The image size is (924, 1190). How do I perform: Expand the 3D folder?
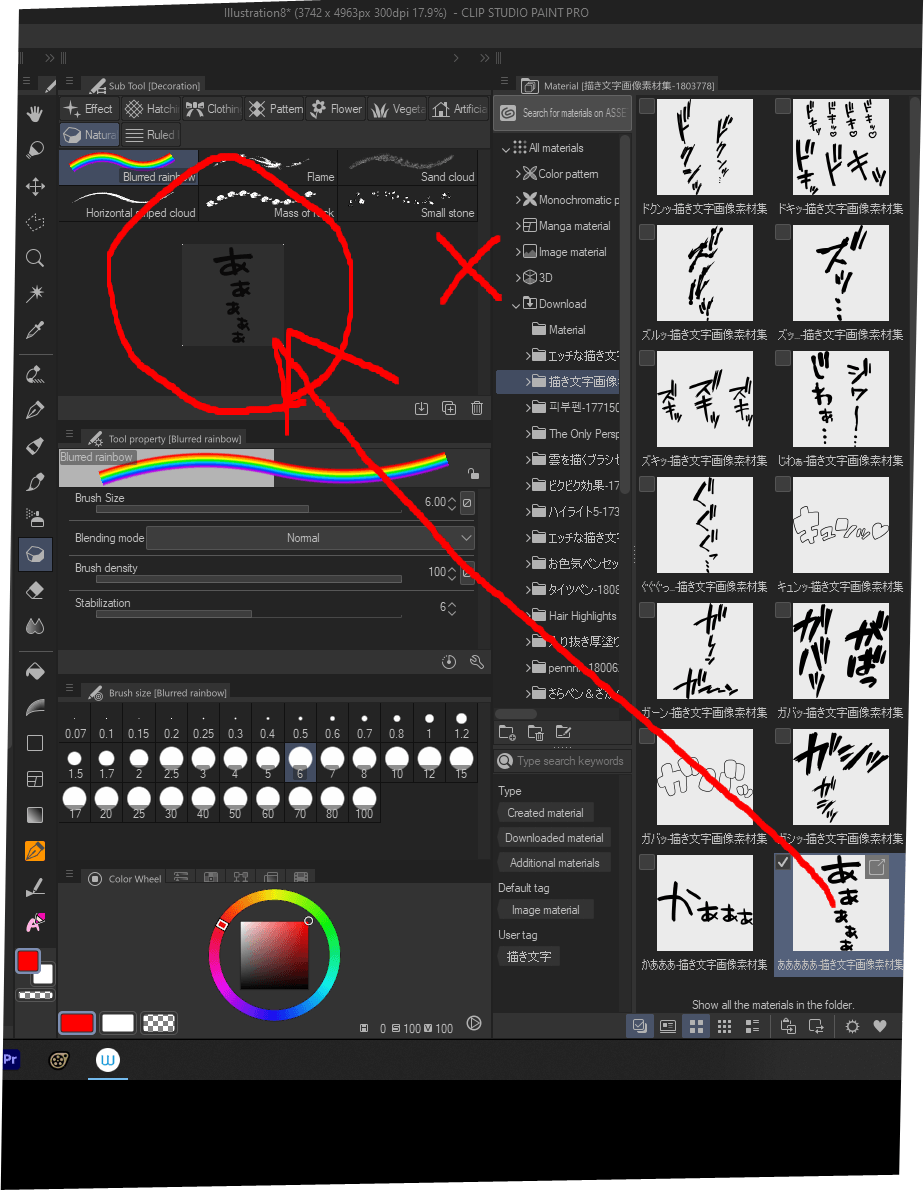[x=518, y=277]
